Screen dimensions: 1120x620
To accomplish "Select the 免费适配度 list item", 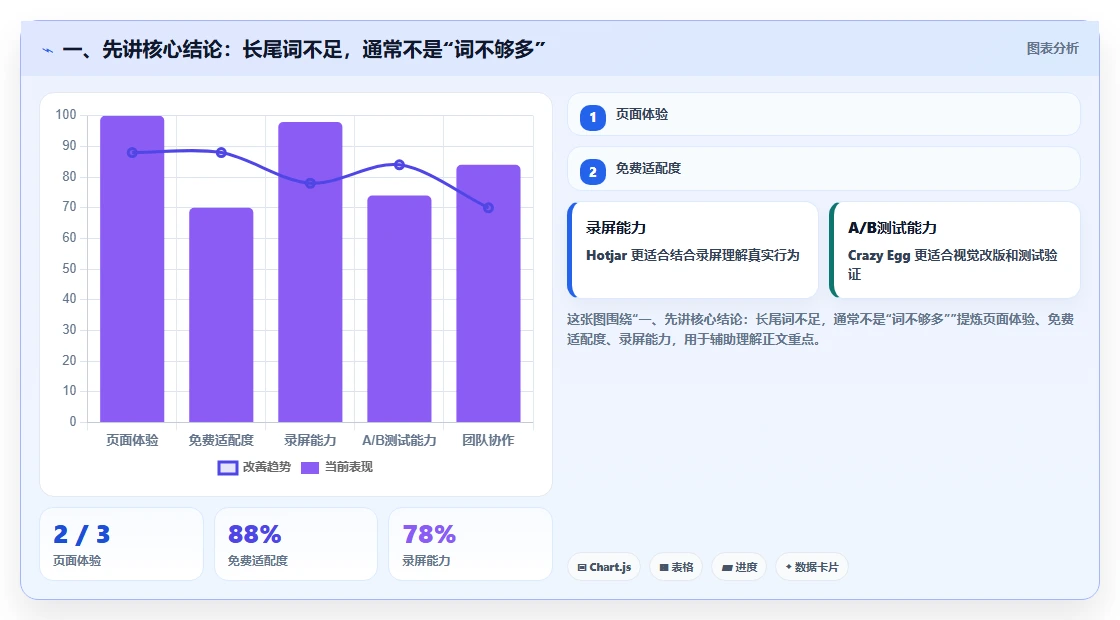I will click(824, 169).
